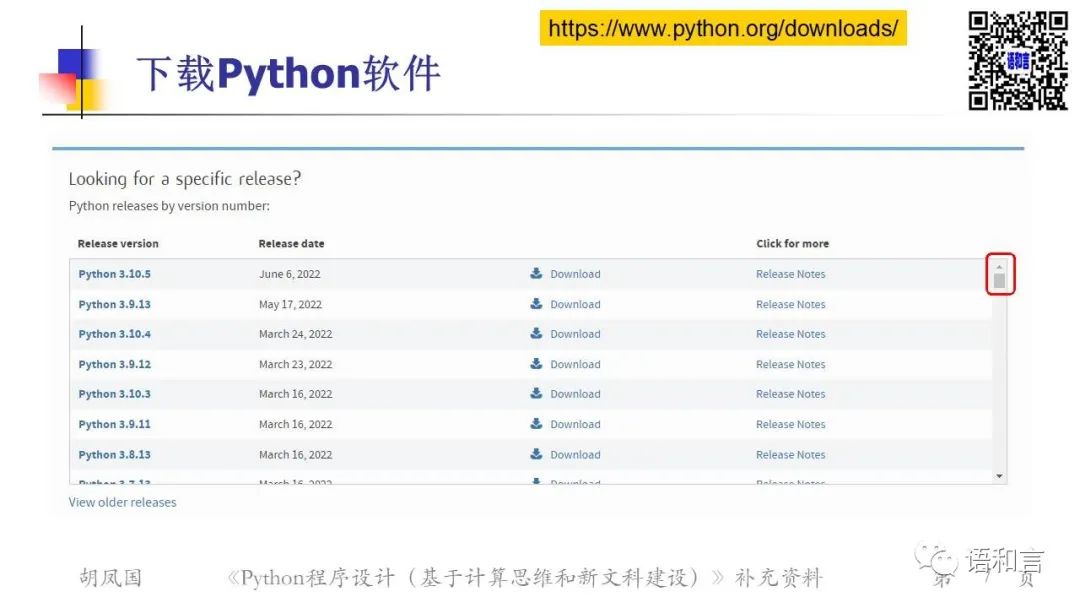Download Python 3.10.5 via Download link

[x=575, y=274]
